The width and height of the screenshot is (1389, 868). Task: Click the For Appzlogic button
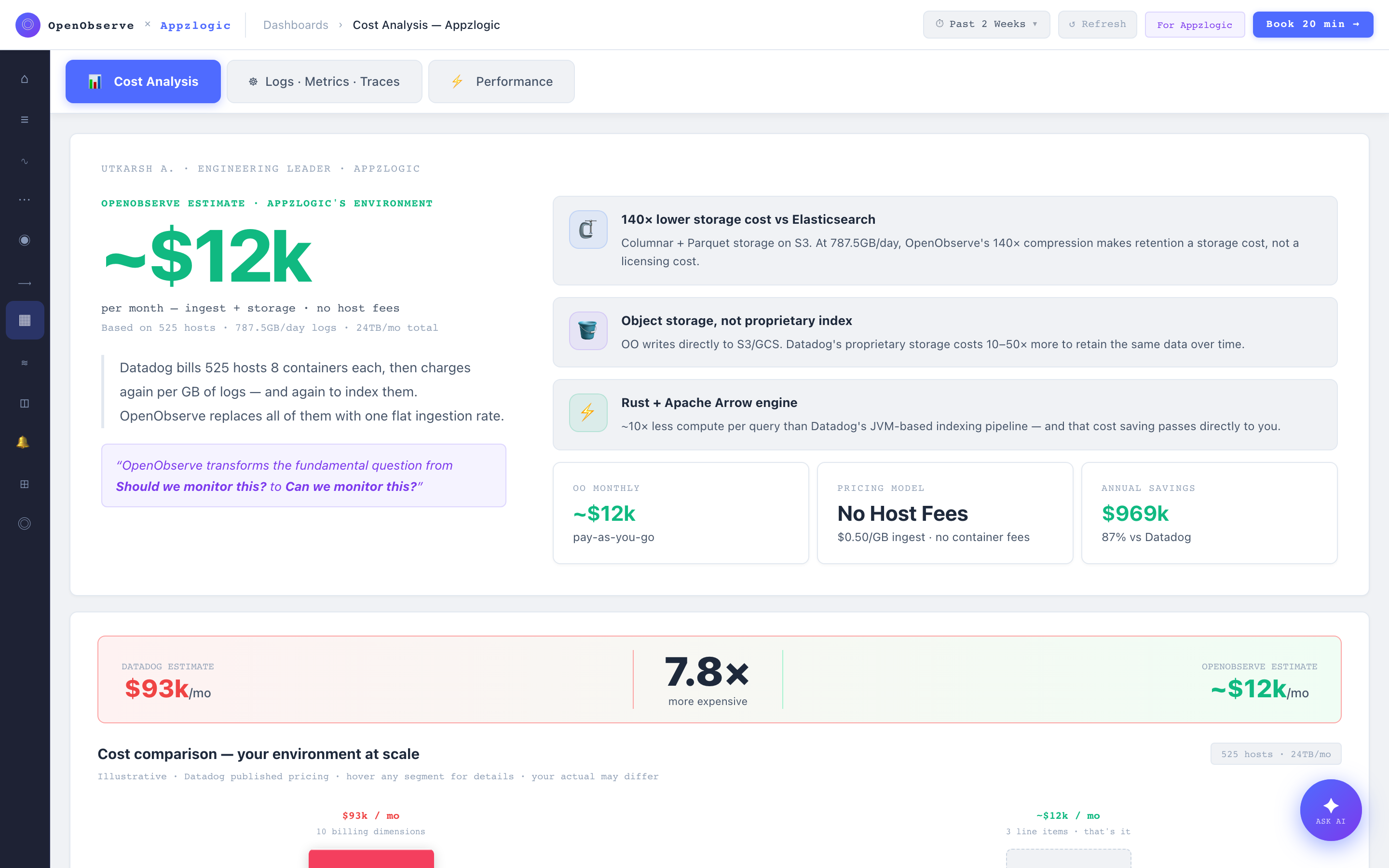pyautogui.click(x=1195, y=25)
